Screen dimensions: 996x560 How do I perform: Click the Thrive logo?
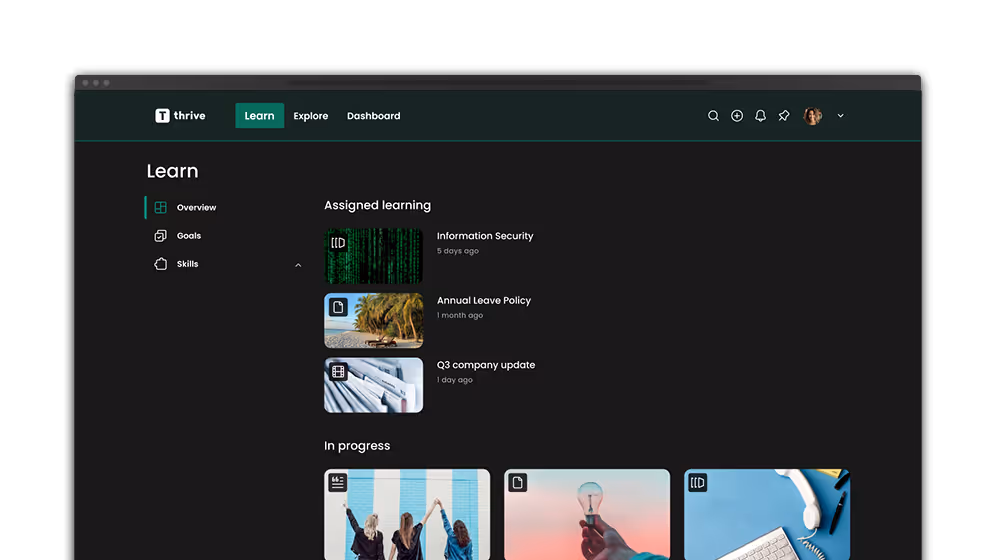coord(180,116)
